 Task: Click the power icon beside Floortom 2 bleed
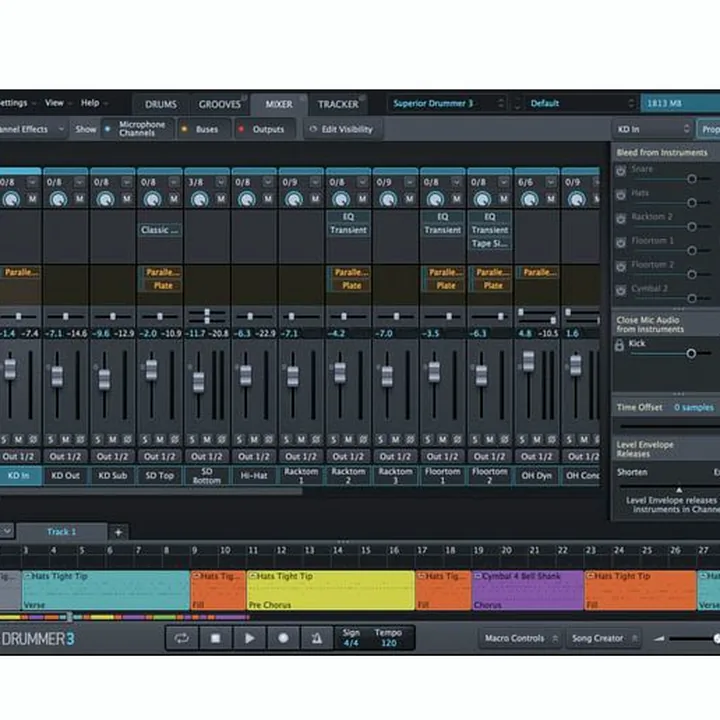[621, 266]
